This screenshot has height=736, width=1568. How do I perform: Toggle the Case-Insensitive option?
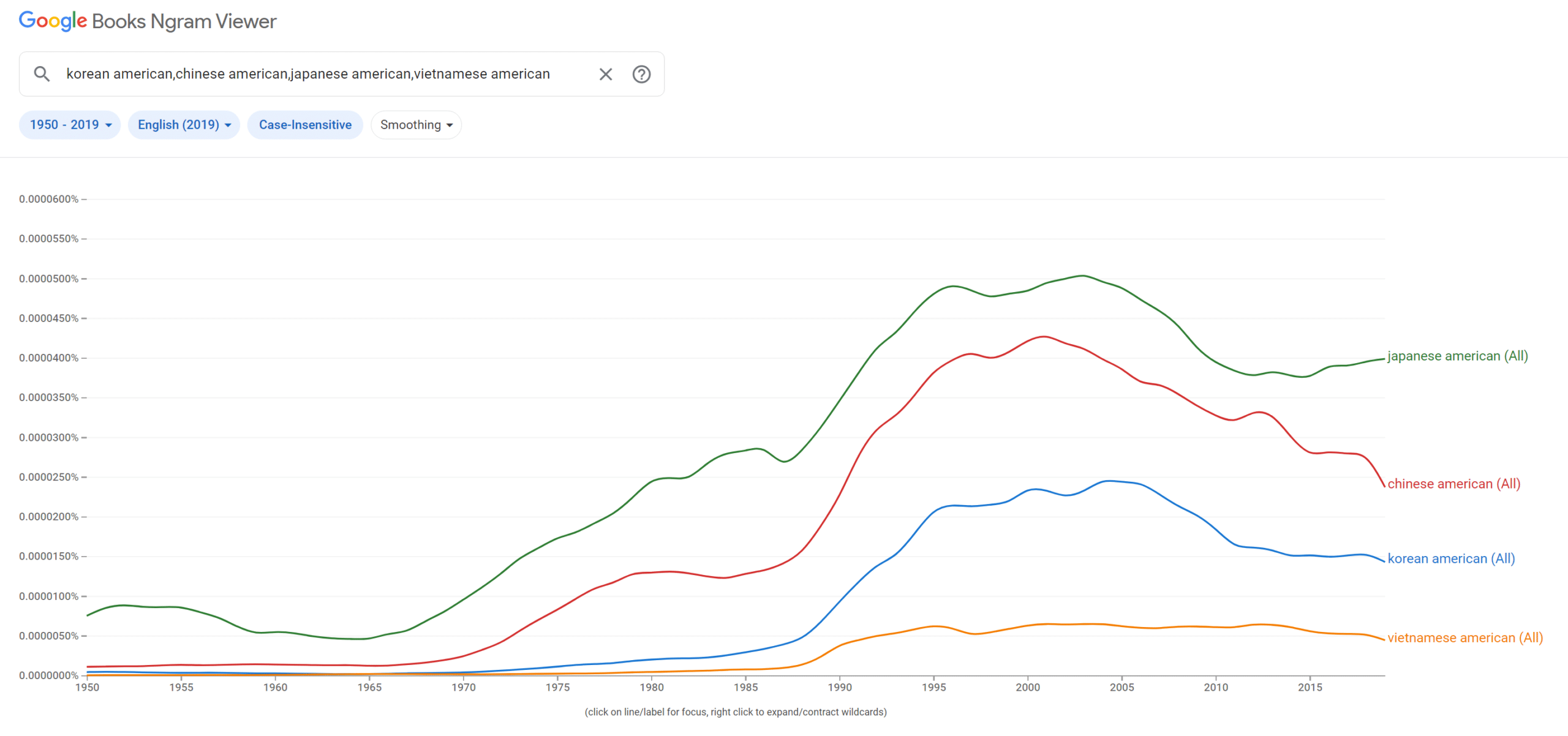coord(304,124)
